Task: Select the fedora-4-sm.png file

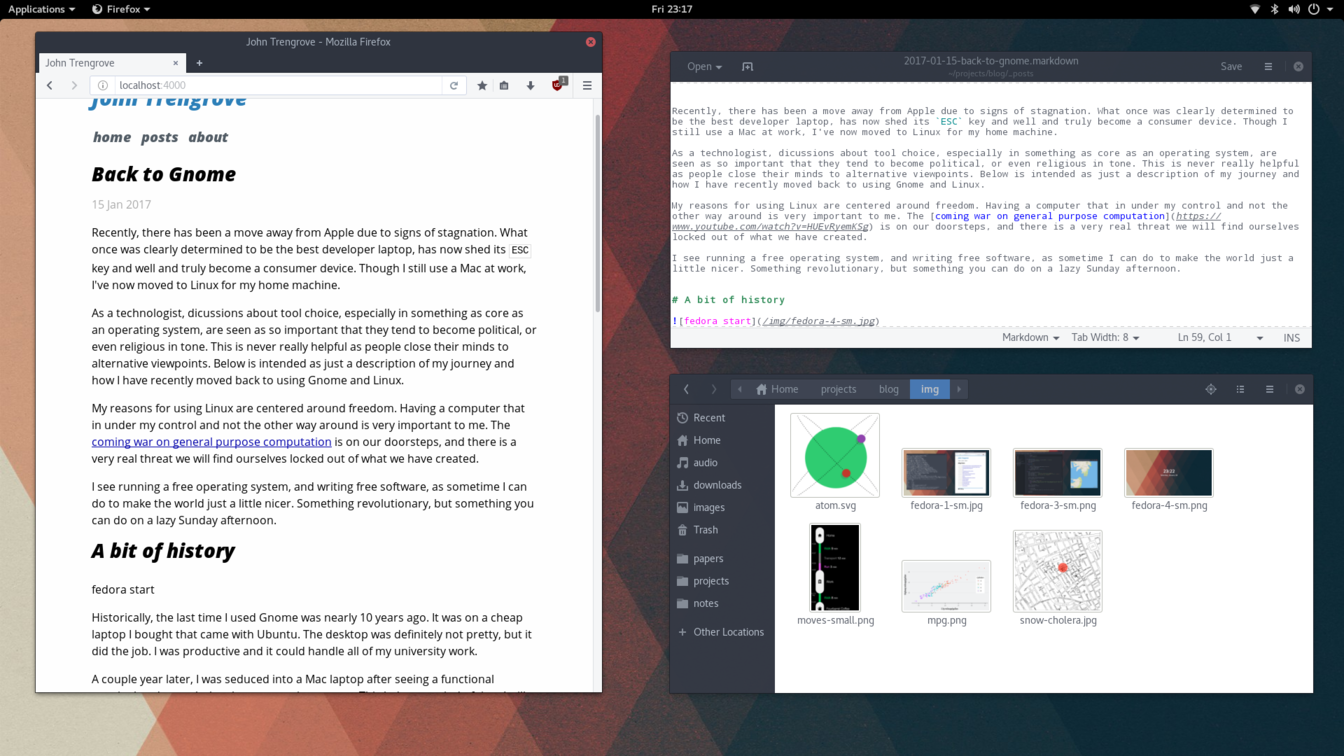Action: 1169,473
